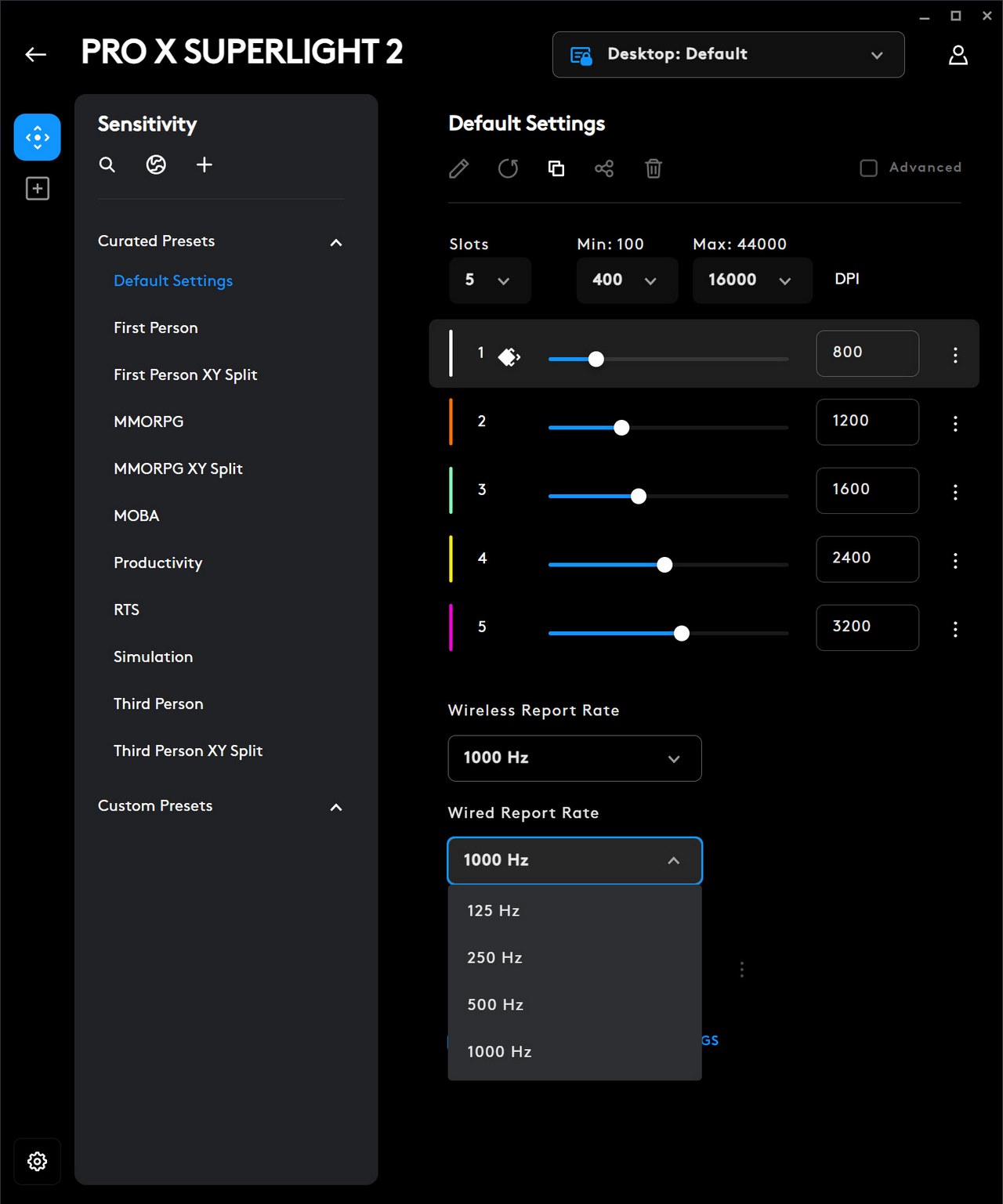Choose 1000 Hz from the dropdown list
The height and width of the screenshot is (1204, 1003).
[x=574, y=1052]
